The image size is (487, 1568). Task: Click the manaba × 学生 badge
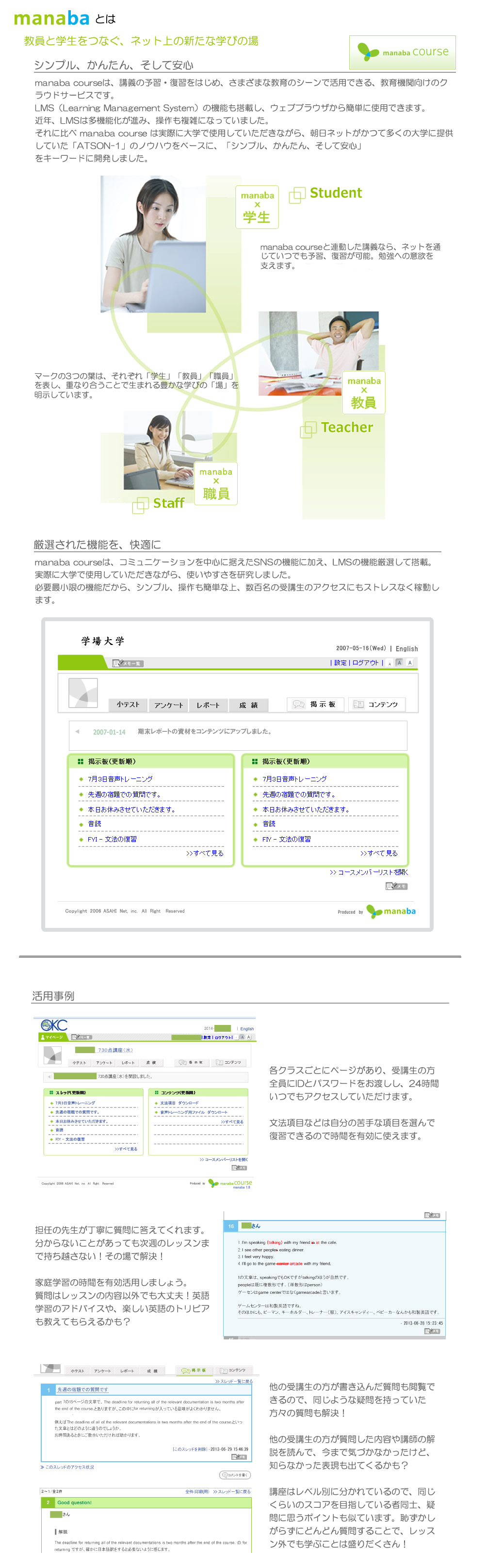pos(257,207)
